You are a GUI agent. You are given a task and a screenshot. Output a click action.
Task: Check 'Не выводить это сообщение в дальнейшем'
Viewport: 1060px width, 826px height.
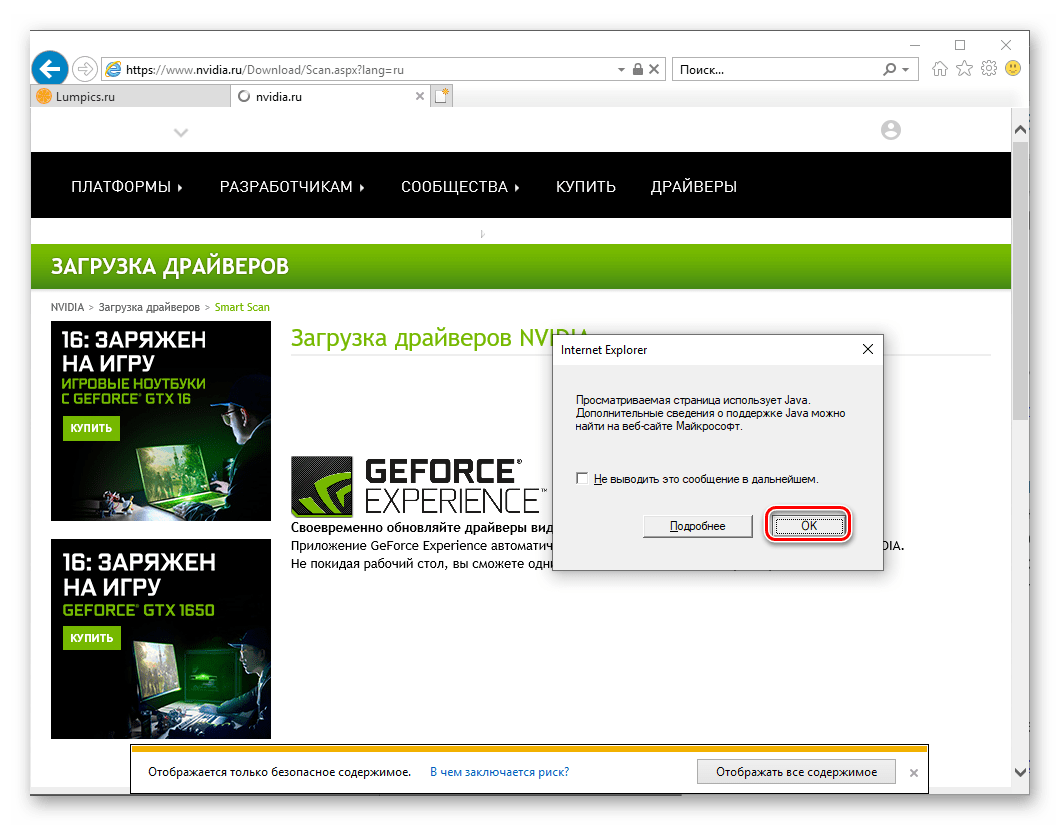tap(582, 478)
